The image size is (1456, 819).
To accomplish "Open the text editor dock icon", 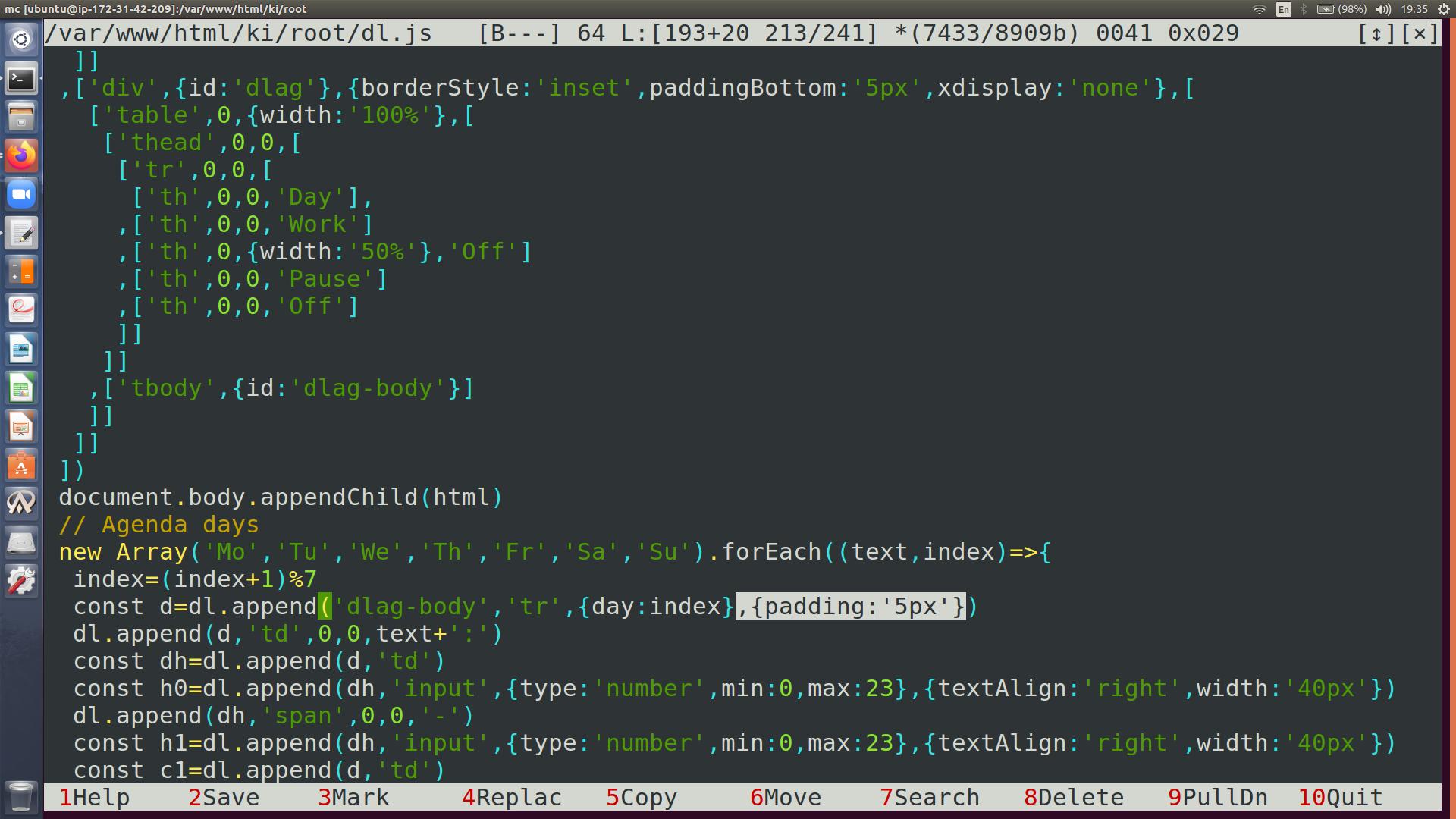I will tap(21, 233).
